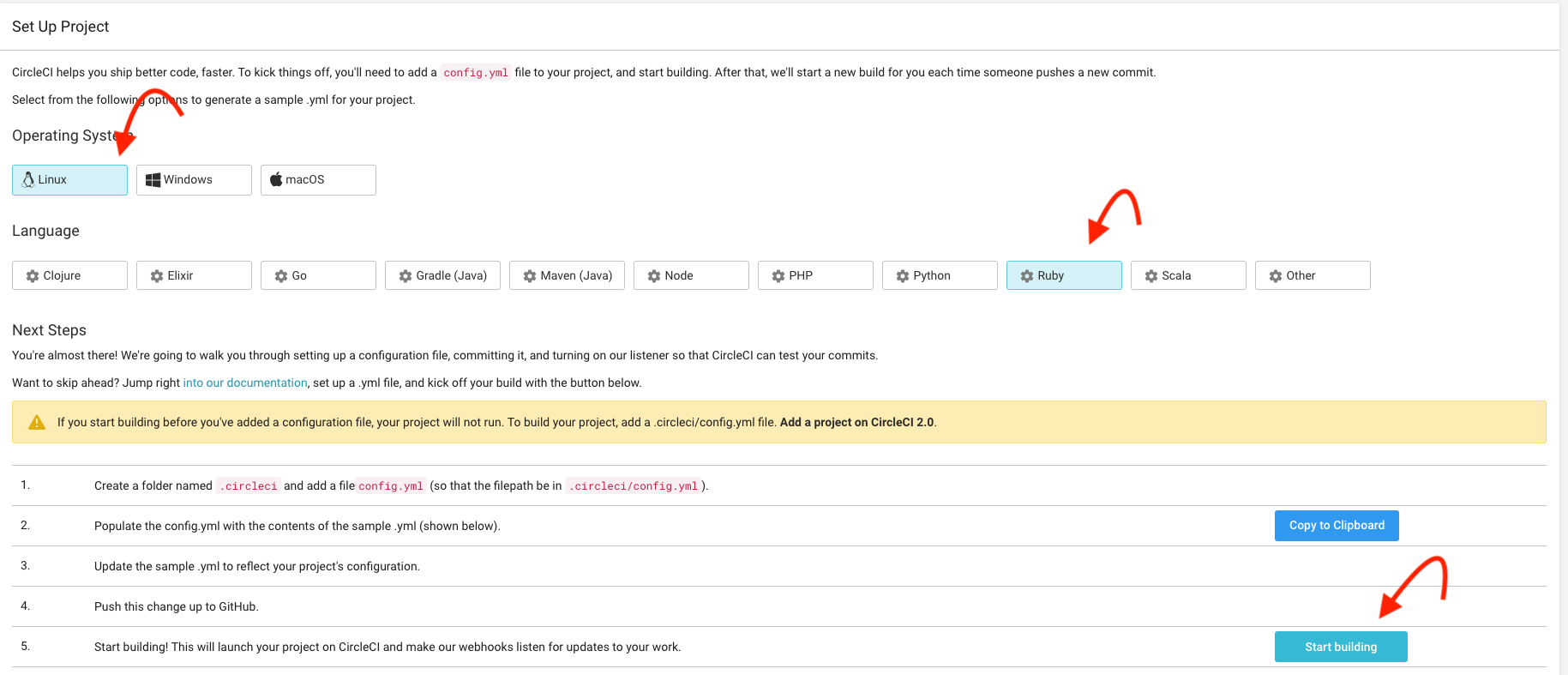Viewport: 1568px width, 675px height.
Task: Open the 'into our documentation' link
Action: click(x=245, y=383)
